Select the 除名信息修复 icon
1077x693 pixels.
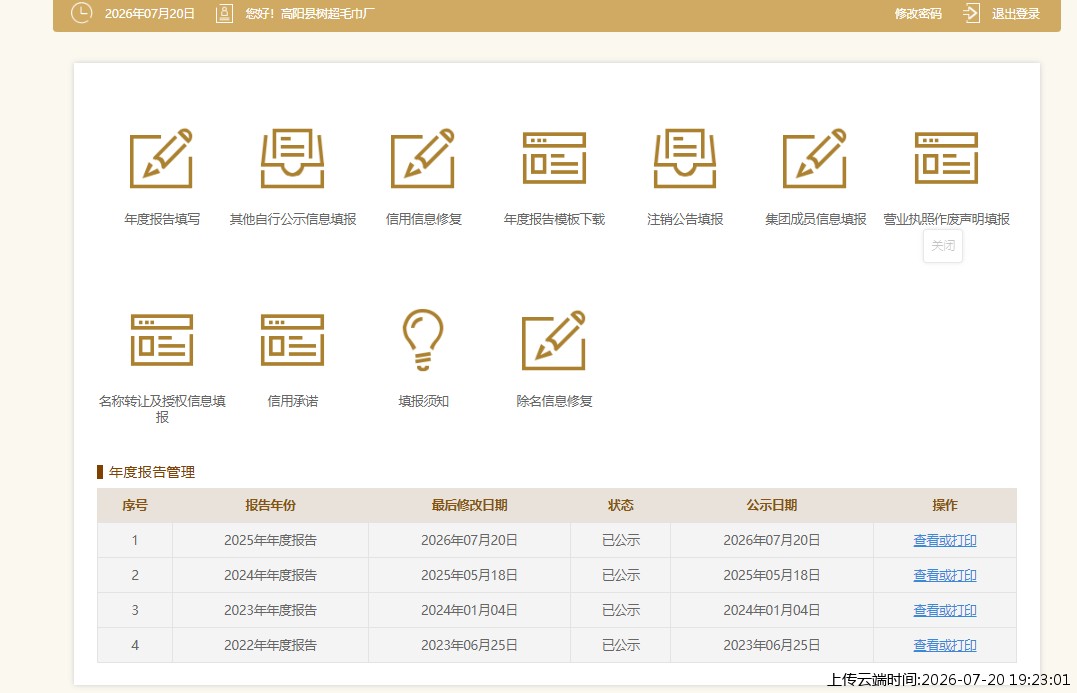(554, 340)
